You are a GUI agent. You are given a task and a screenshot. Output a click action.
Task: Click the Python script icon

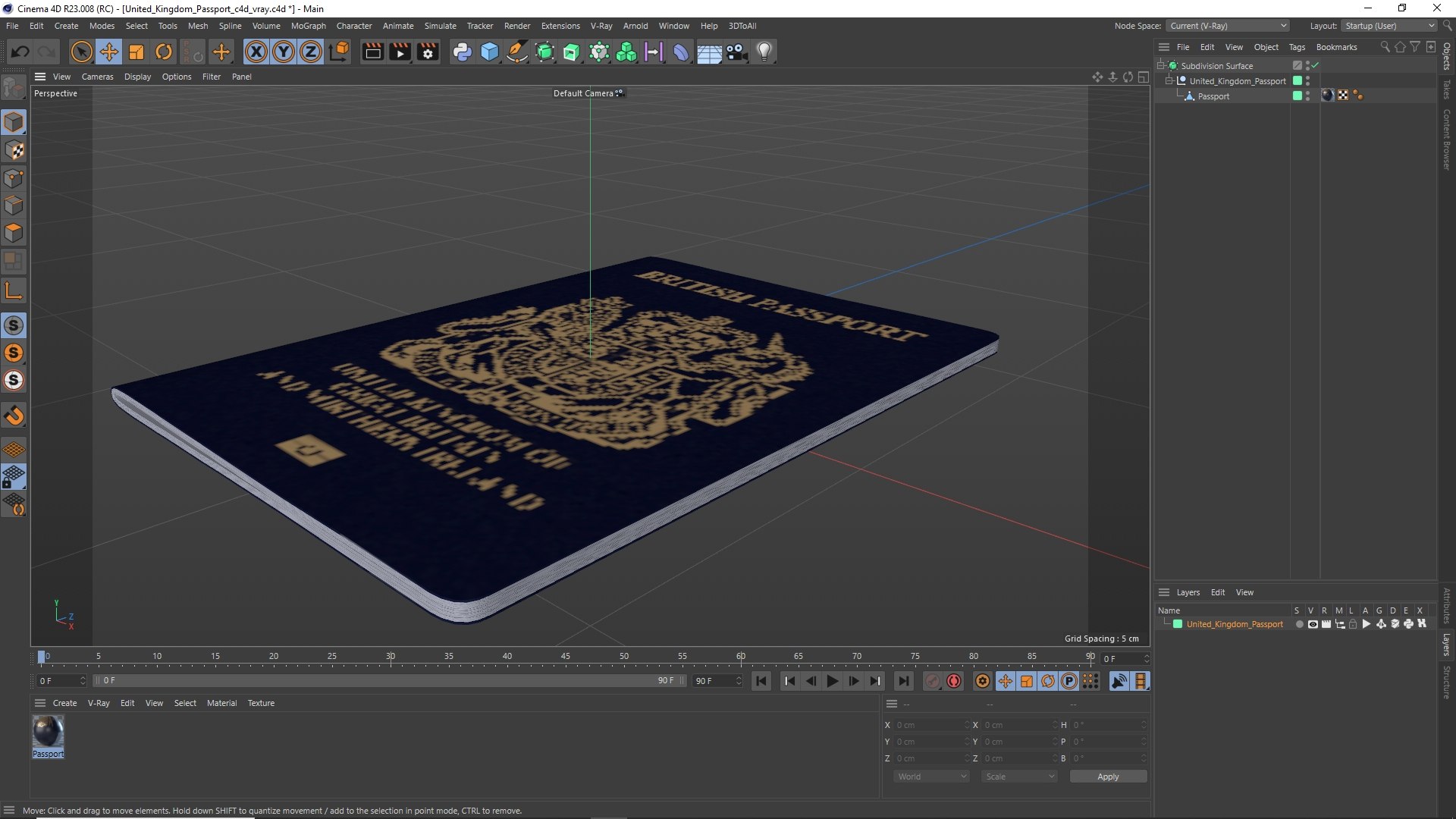click(x=462, y=52)
